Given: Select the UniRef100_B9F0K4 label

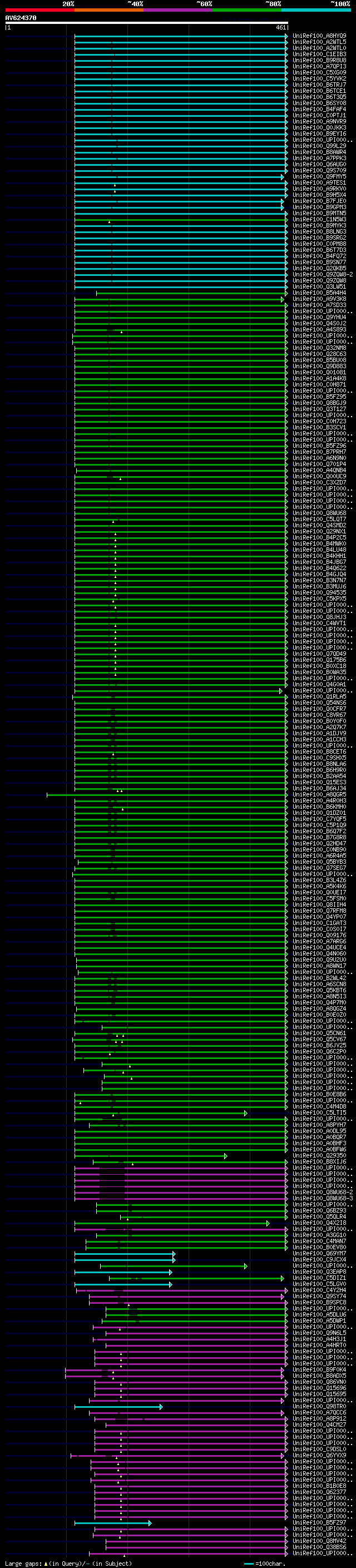Looking at the screenshot, I should [x=319, y=1369].
